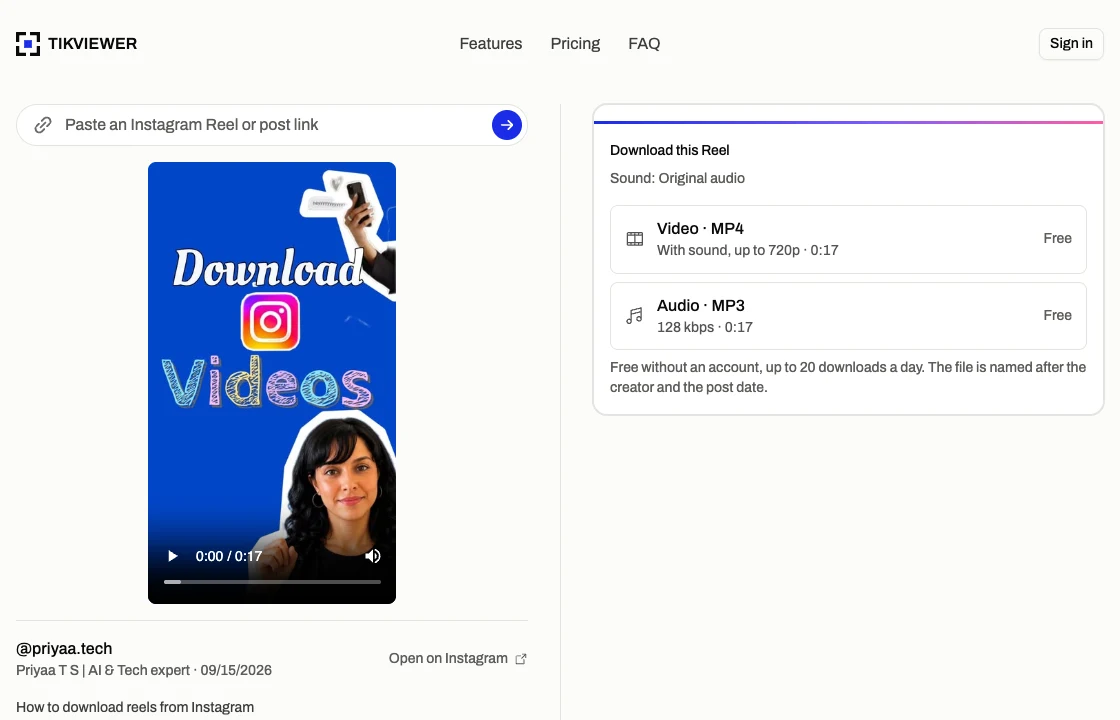Click the Sign in button
The image size is (1120, 720).
pos(1071,44)
